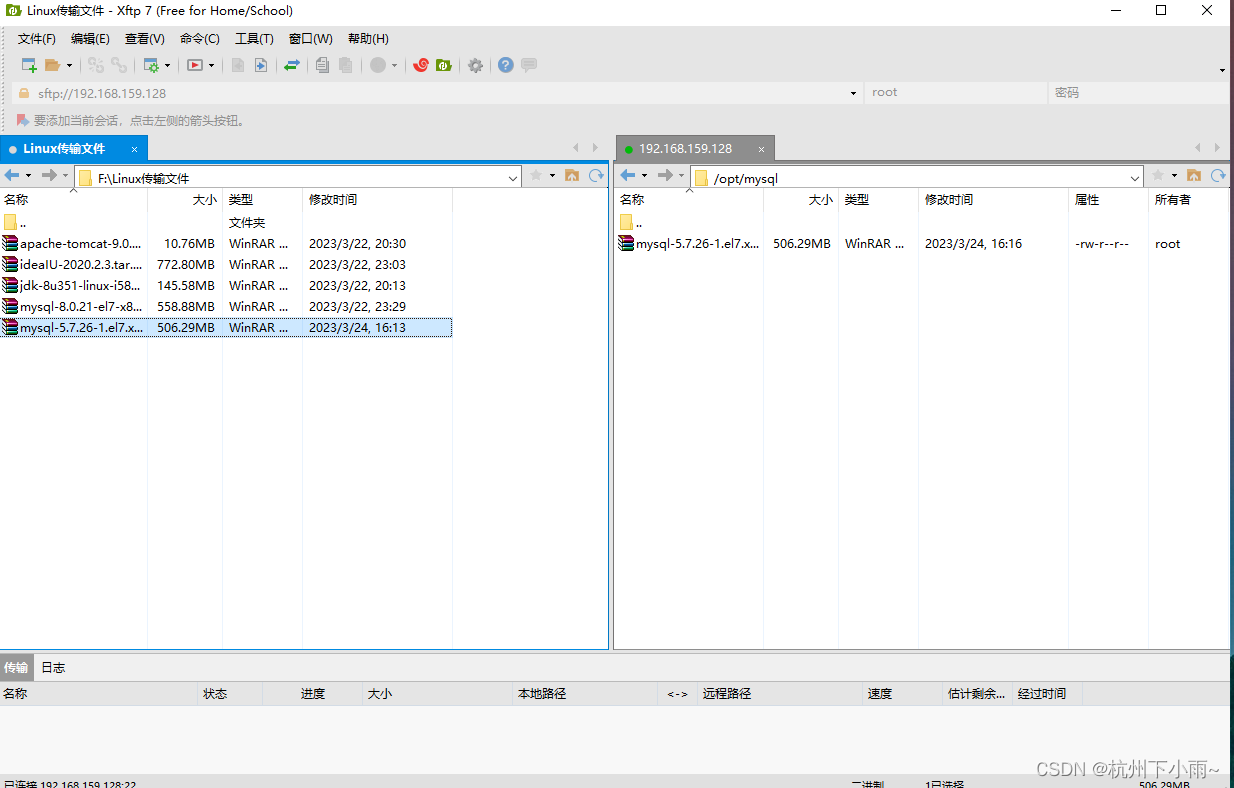Select ideaIU-2020.2.3.tar file in local pane
Screen dimensions: 1234x788
226,265
